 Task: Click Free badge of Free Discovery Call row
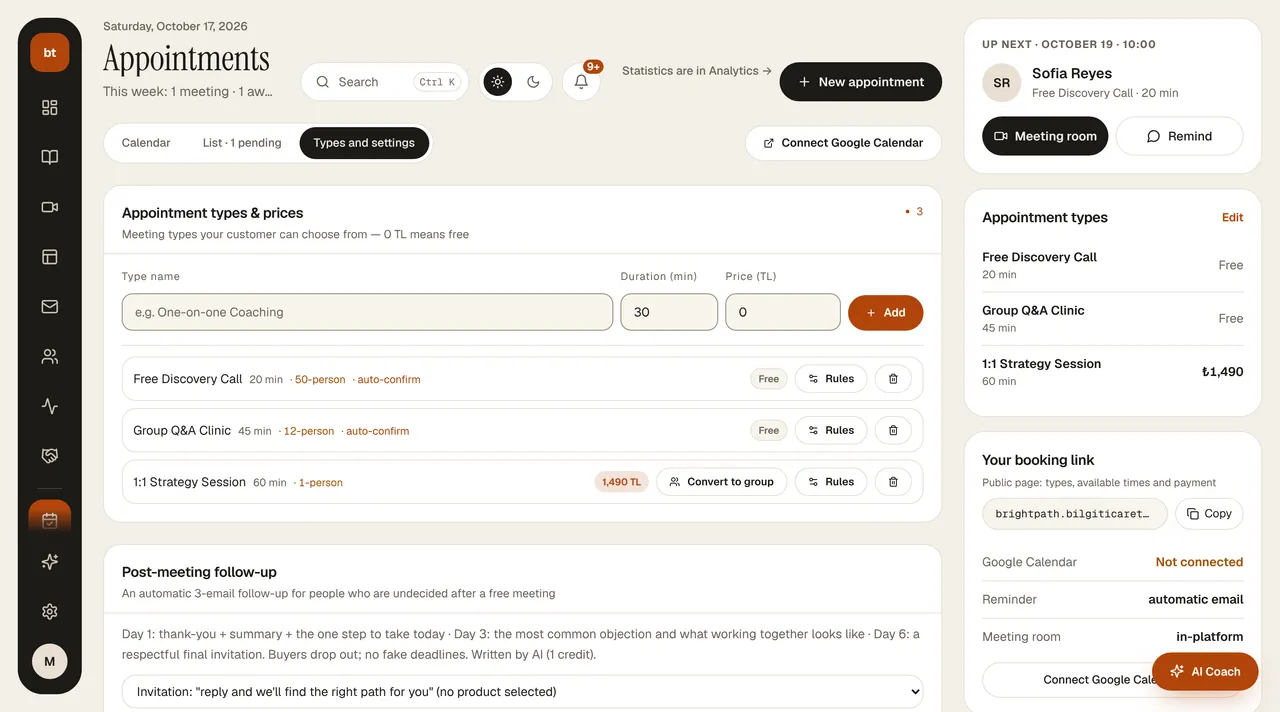[769, 379]
